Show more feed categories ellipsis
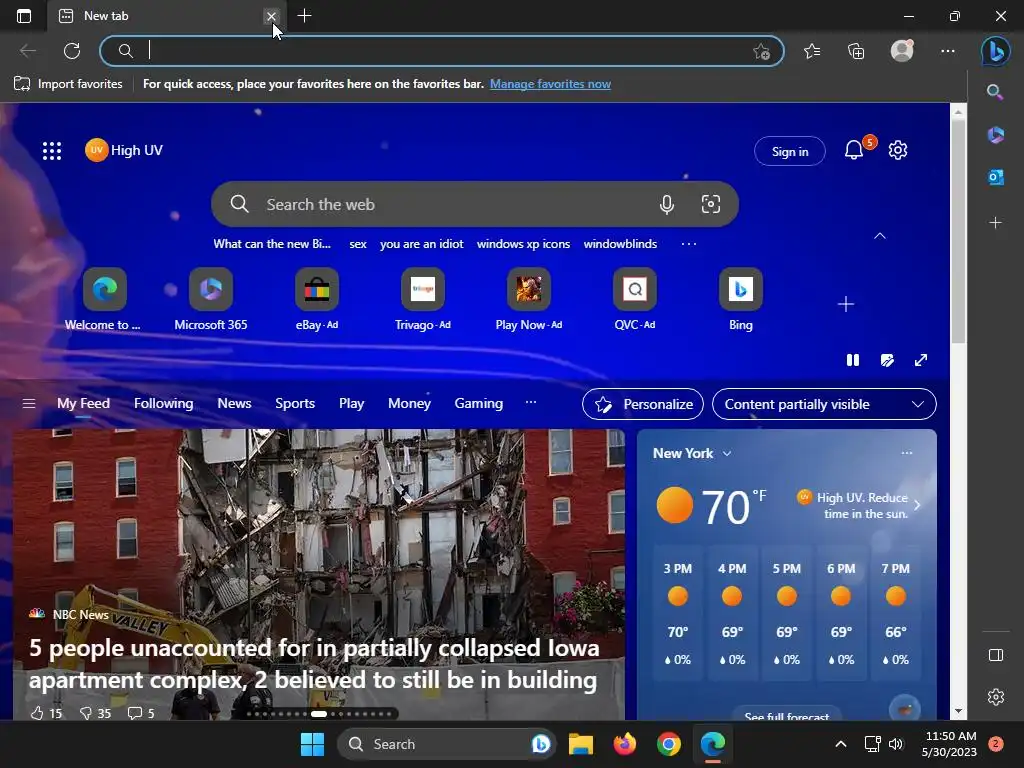The width and height of the screenshot is (1024, 768). point(531,402)
